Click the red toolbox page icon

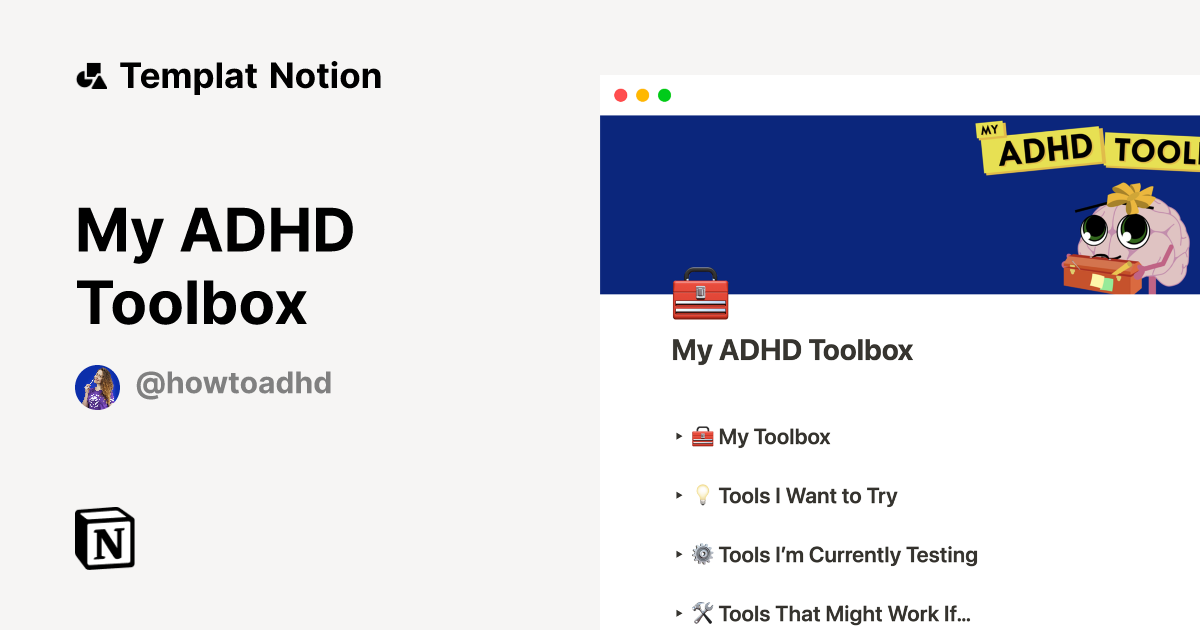pyautogui.click(x=700, y=295)
